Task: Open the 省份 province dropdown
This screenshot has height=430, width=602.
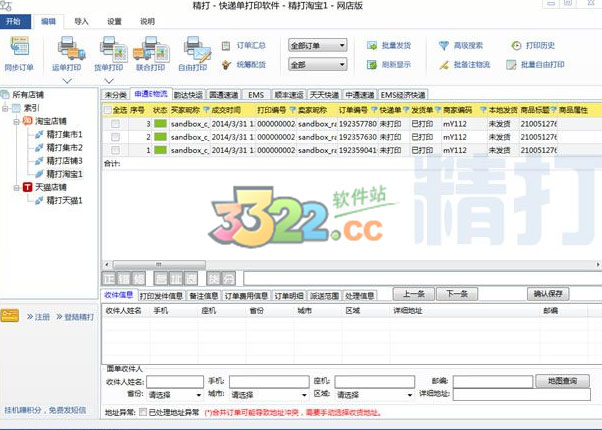Action: pyautogui.click(x=175, y=395)
